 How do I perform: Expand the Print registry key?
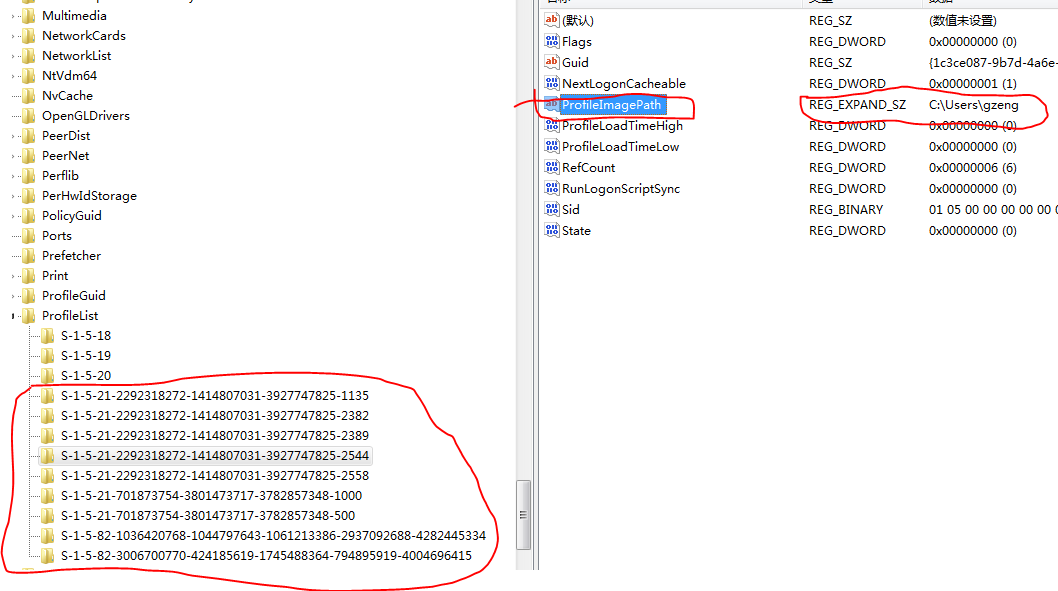tap(14, 276)
